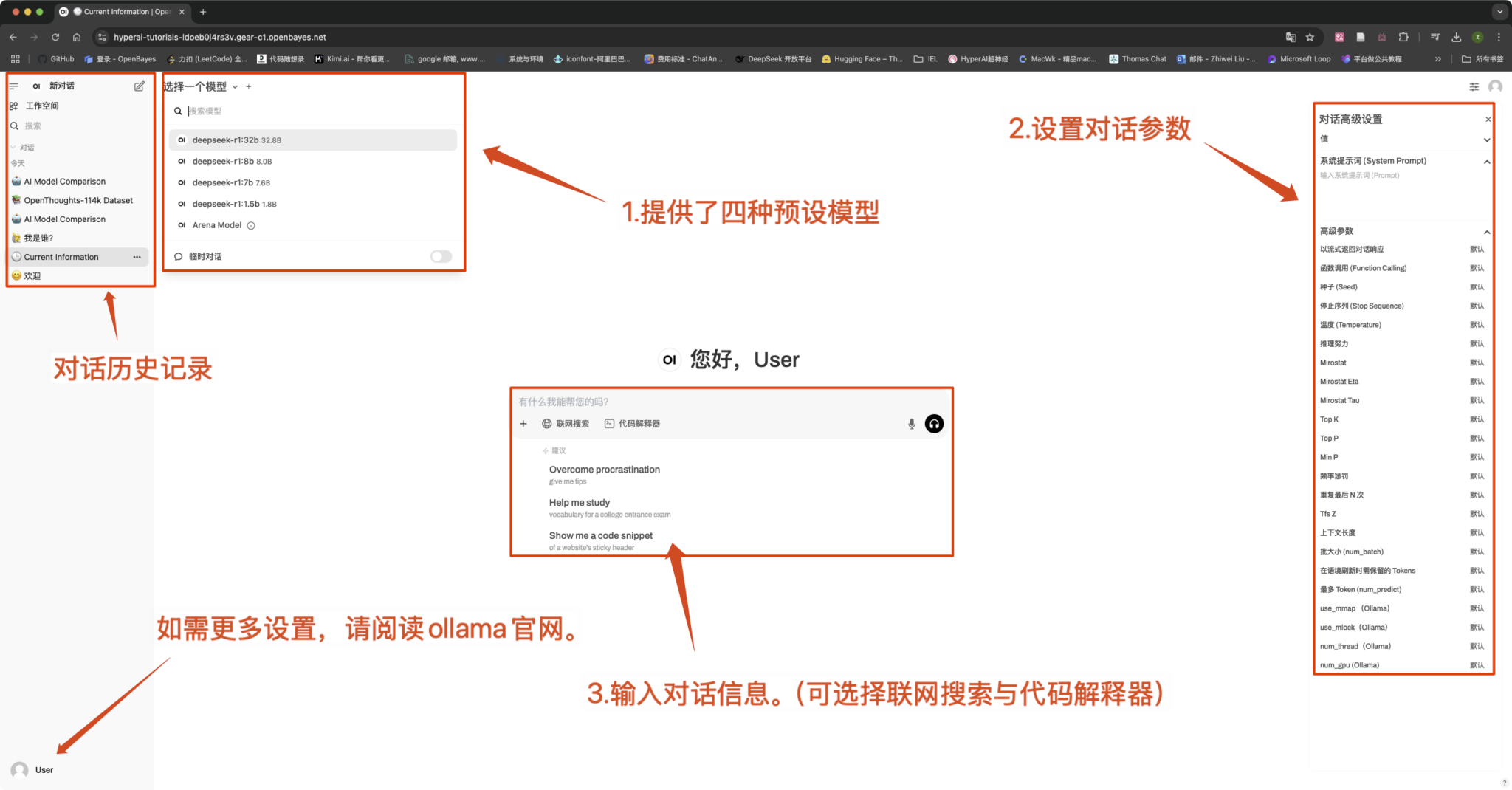Open chat controls via sliders icon
The width and height of the screenshot is (1512, 790).
1474,86
